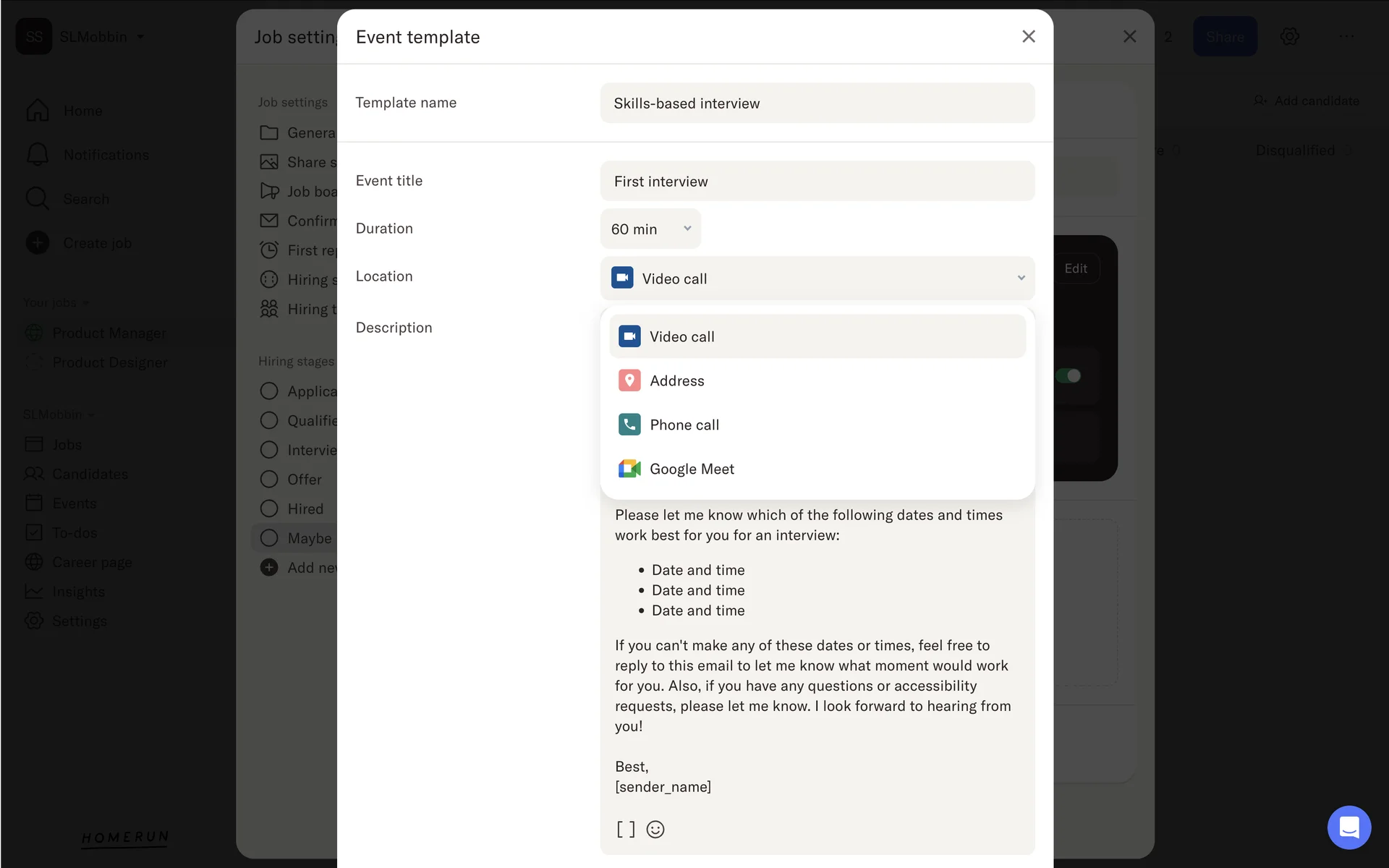Select the Hired hiring stage circle

pos(269,509)
